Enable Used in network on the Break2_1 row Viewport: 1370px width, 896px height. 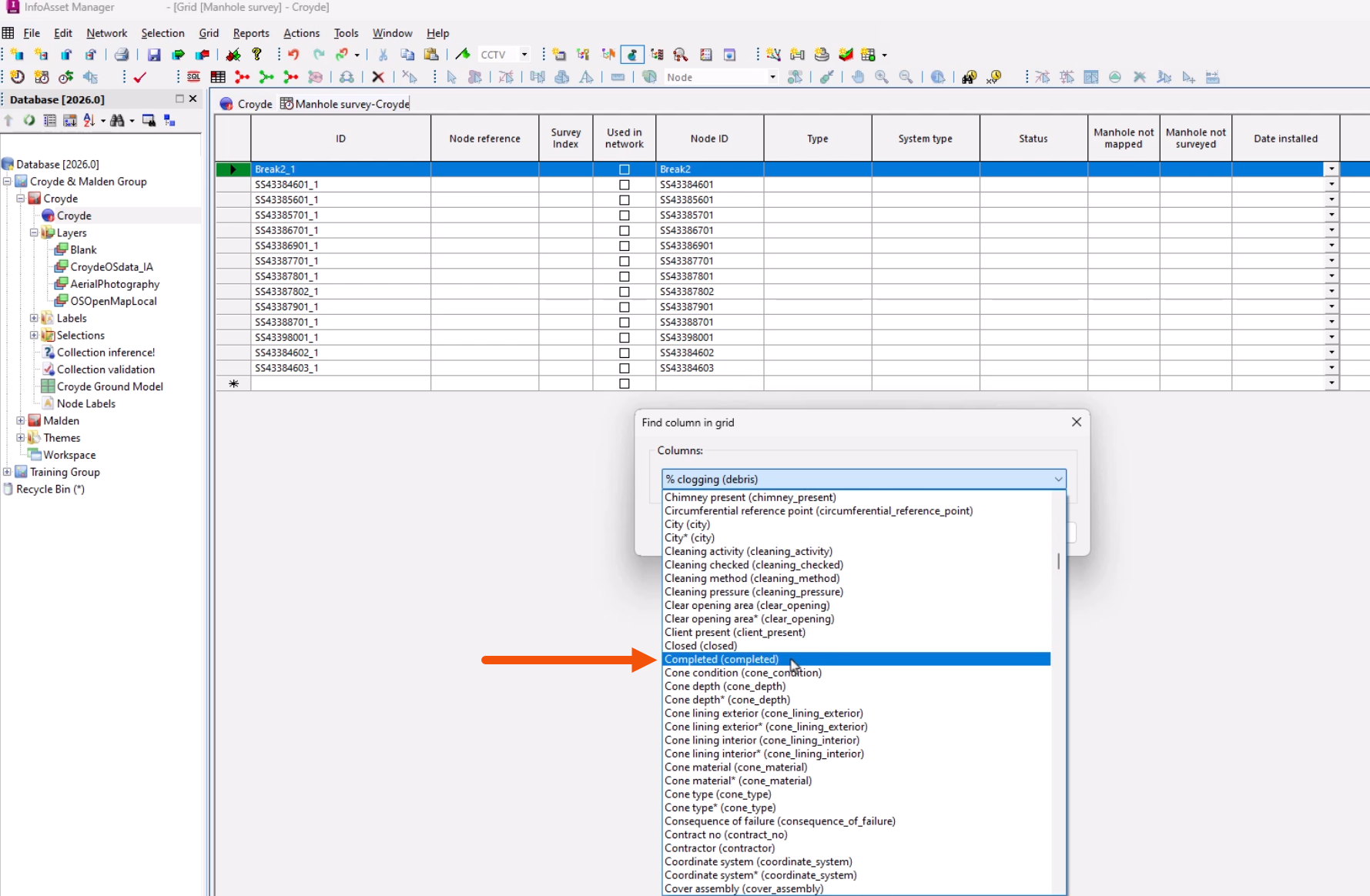click(x=624, y=169)
